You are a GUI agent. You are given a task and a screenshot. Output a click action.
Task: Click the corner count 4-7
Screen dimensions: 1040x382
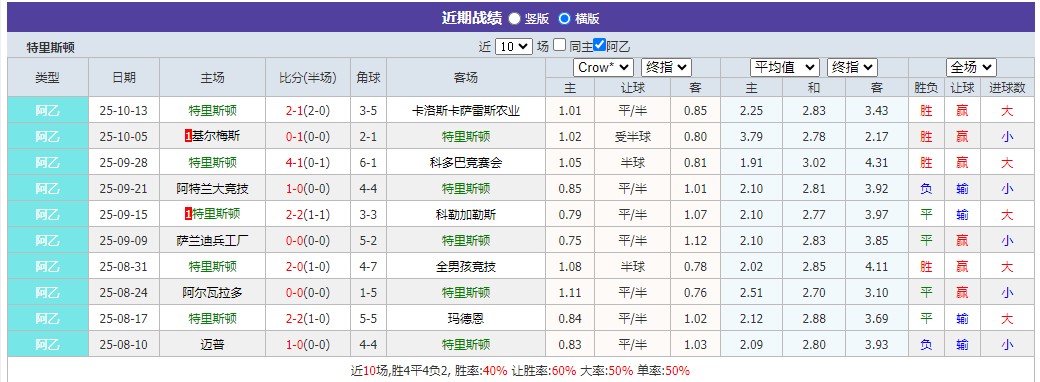pyautogui.click(x=368, y=267)
